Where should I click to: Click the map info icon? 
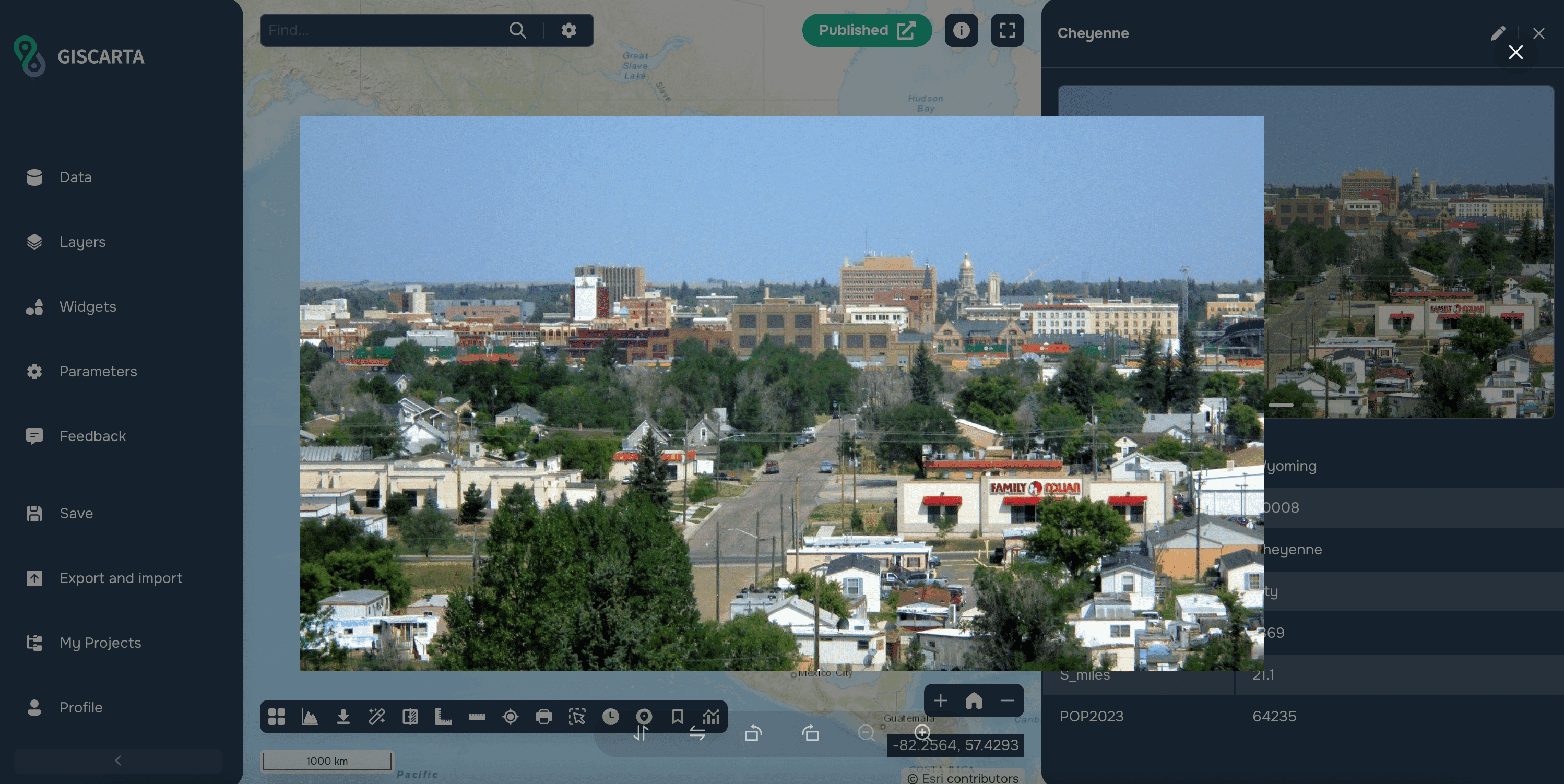point(961,30)
